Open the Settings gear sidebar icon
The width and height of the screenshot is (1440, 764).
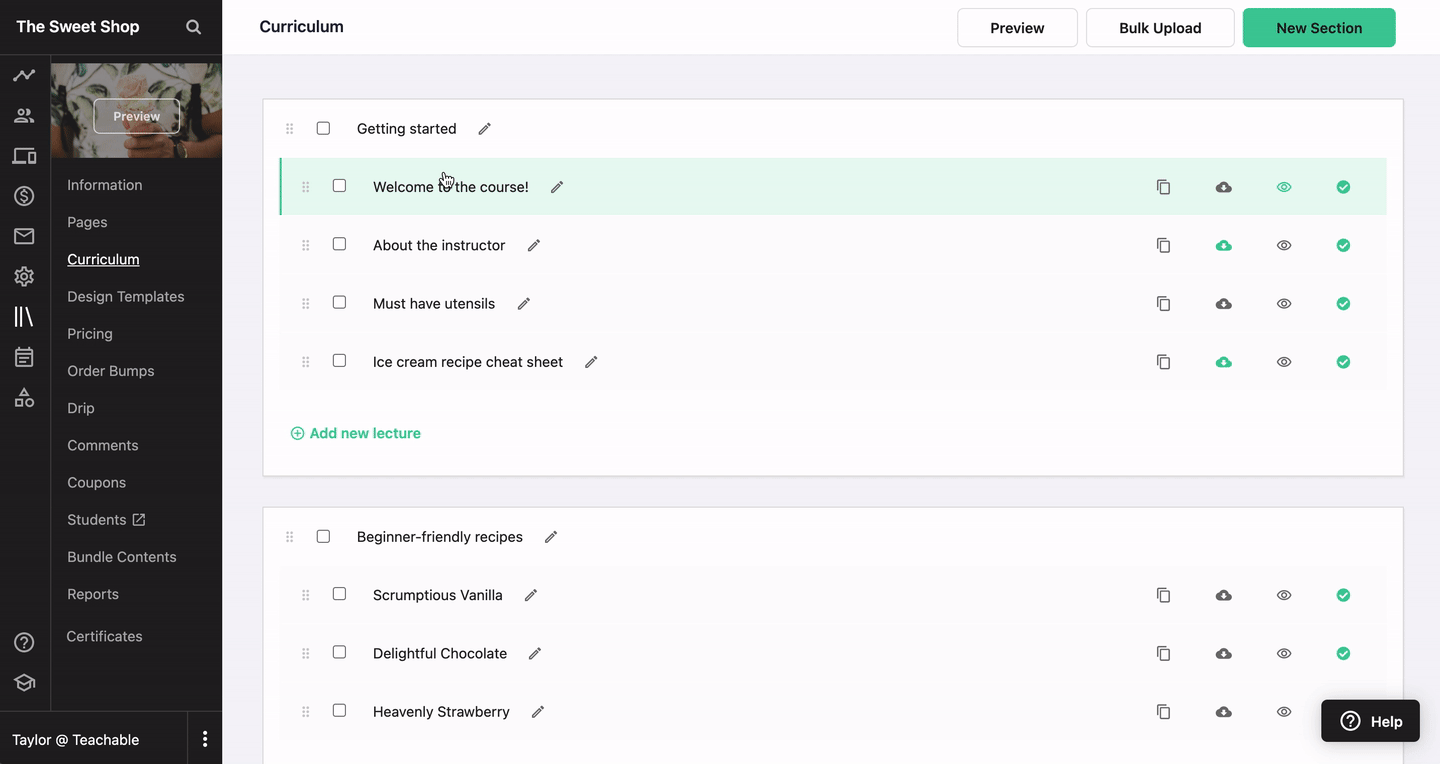coord(24,277)
